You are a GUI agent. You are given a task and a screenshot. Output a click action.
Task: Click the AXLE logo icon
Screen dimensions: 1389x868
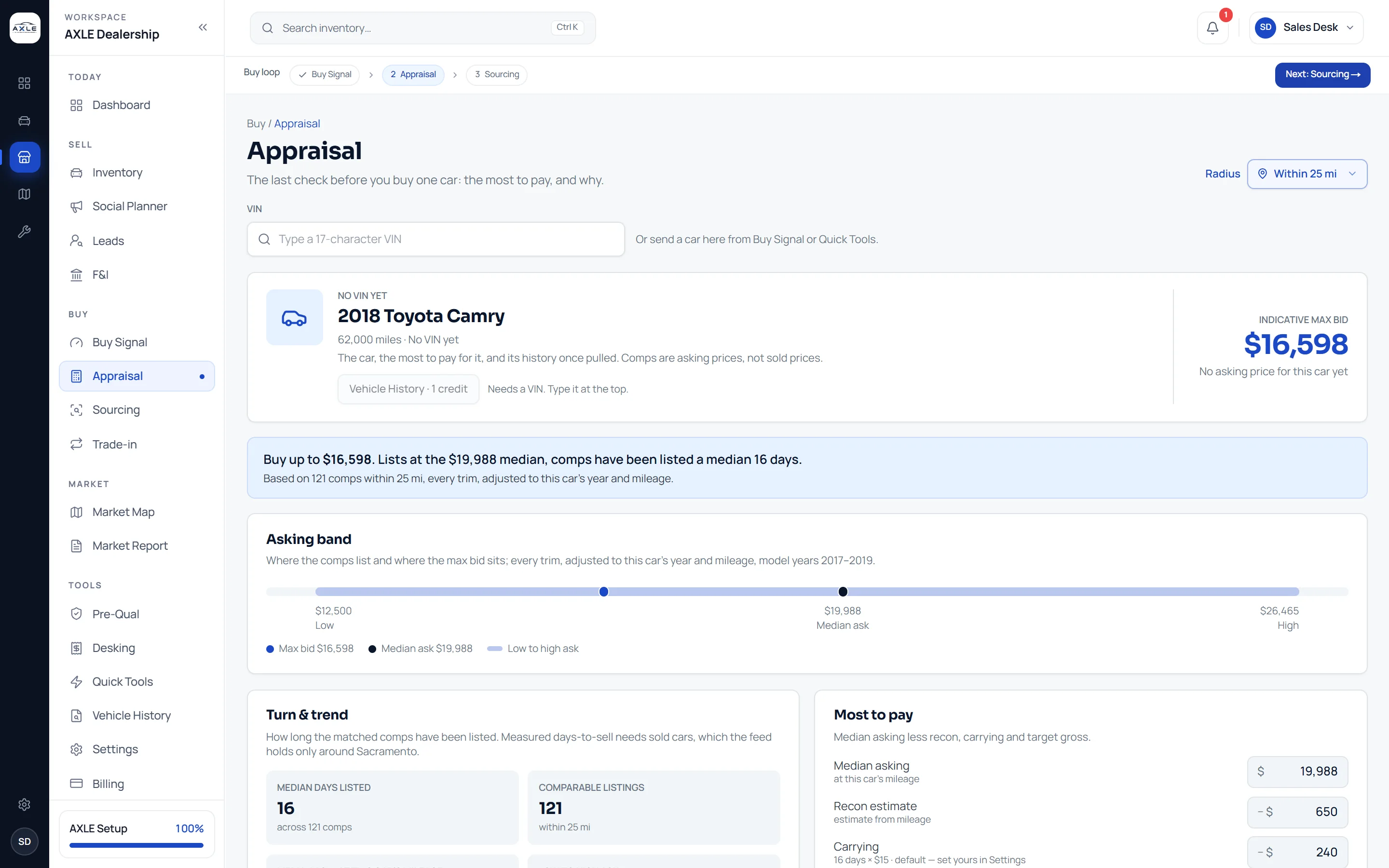pyautogui.click(x=25, y=27)
